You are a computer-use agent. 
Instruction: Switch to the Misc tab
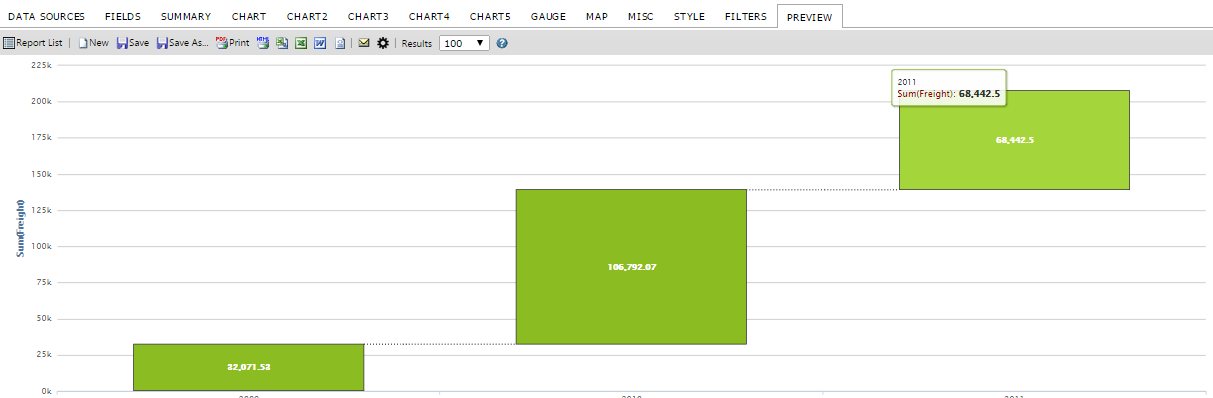coord(641,17)
